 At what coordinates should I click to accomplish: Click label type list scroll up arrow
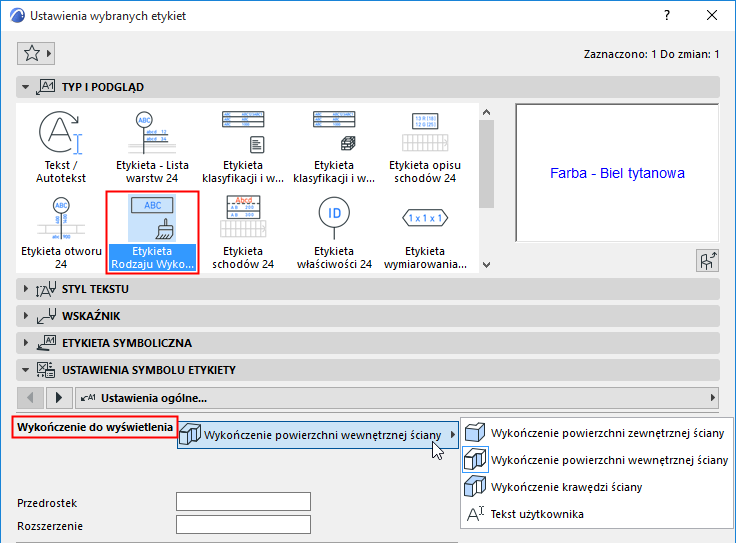pyautogui.click(x=486, y=112)
